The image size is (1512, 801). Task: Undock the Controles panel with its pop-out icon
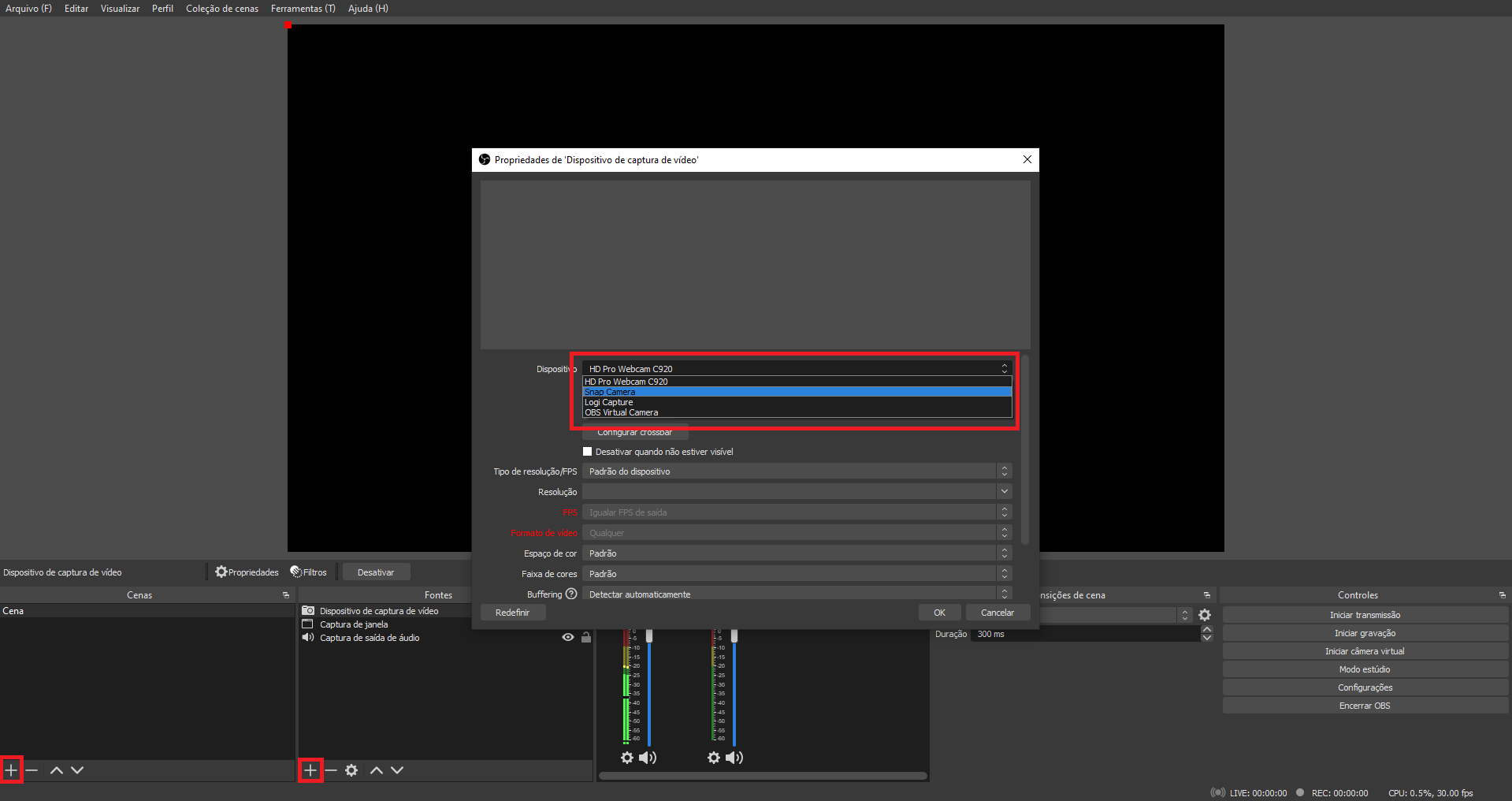click(x=1503, y=595)
